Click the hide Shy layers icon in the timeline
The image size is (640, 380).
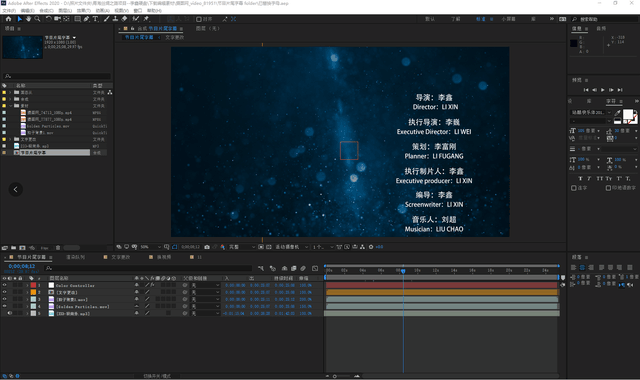(284, 268)
